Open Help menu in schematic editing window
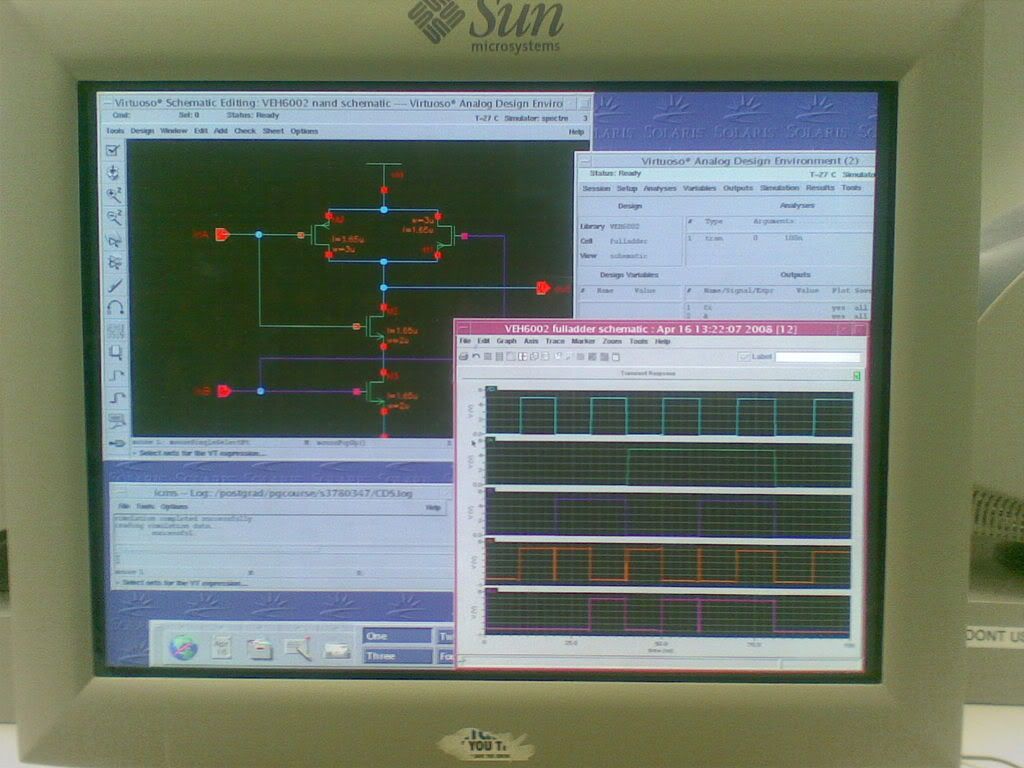This screenshot has width=1024, height=768. coord(576,132)
